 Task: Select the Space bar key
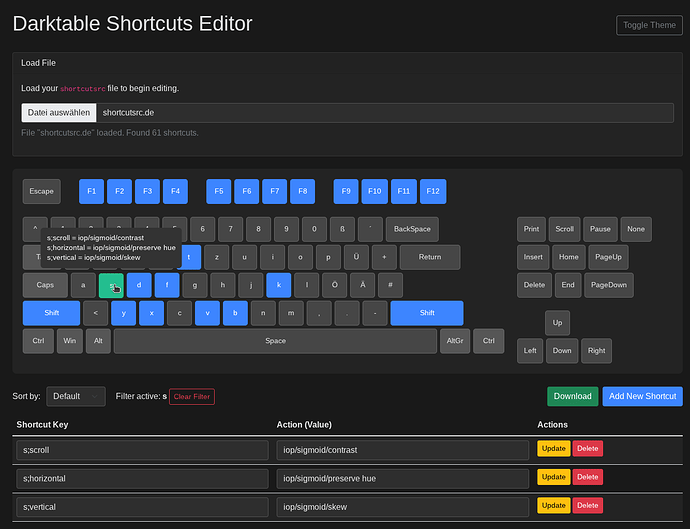coord(275,341)
